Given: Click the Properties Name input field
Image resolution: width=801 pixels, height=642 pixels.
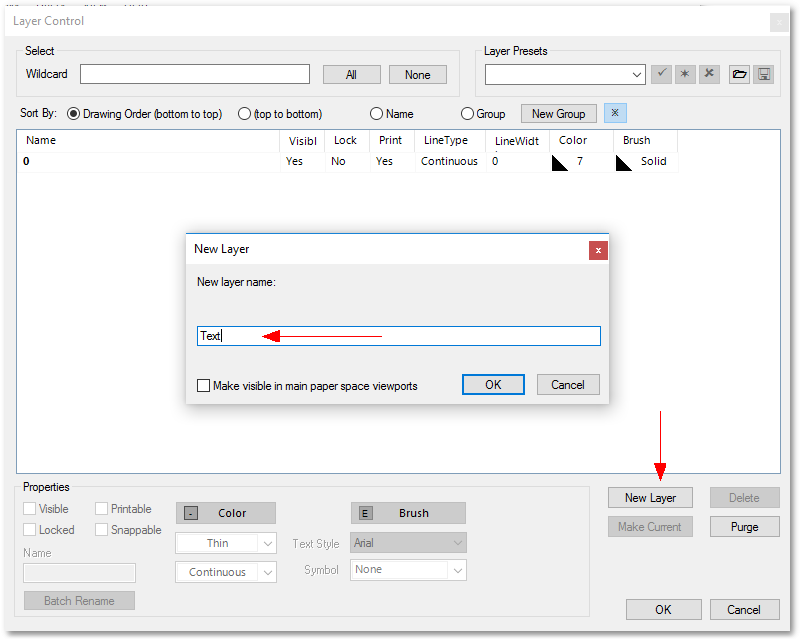Looking at the screenshot, I should click(79, 573).
